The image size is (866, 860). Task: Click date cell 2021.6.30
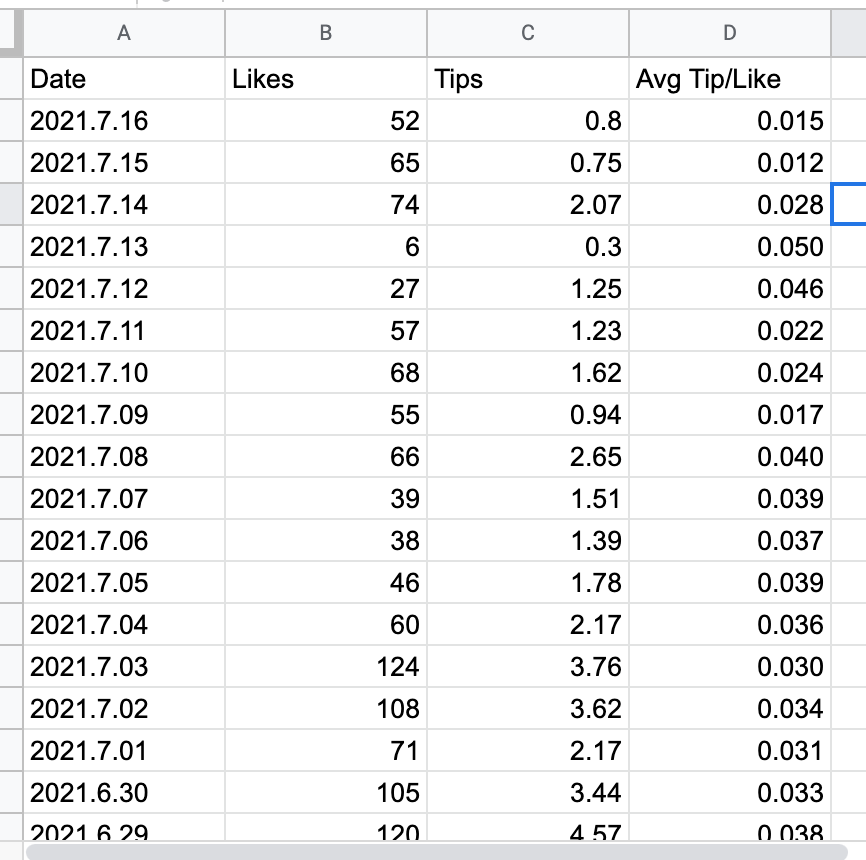pyautogui.click(x=124, y=792)
